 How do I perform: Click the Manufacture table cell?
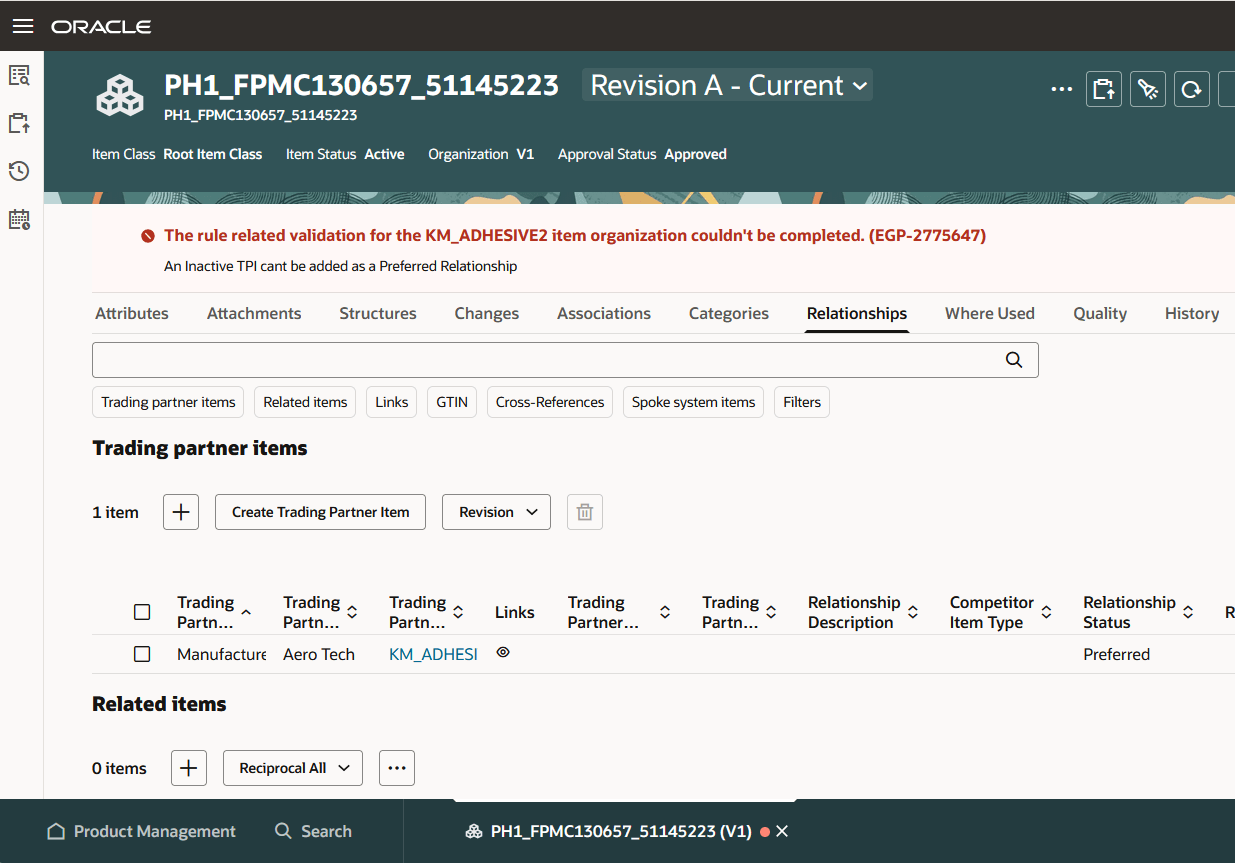[222, 654]
